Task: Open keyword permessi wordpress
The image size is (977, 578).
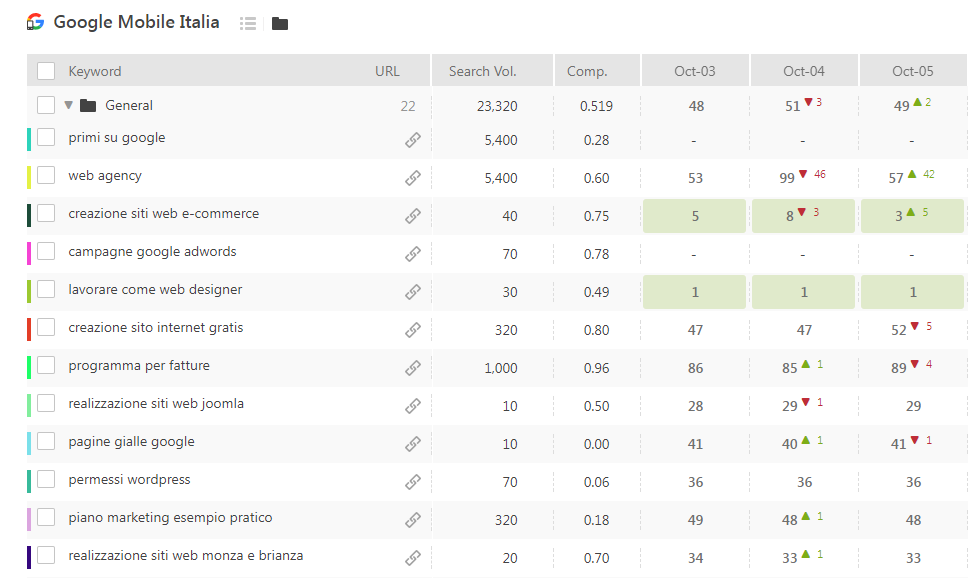Action: [129, 480]
